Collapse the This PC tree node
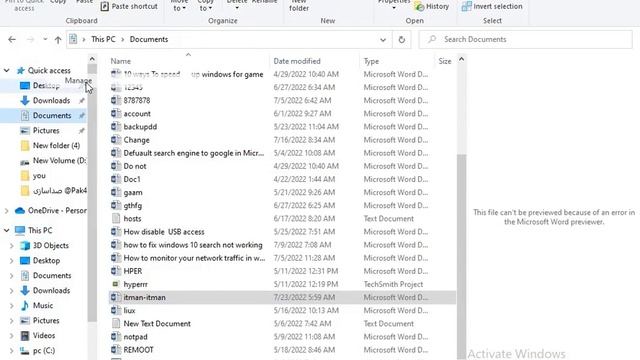Screen dimensions: 640x360 7,231
